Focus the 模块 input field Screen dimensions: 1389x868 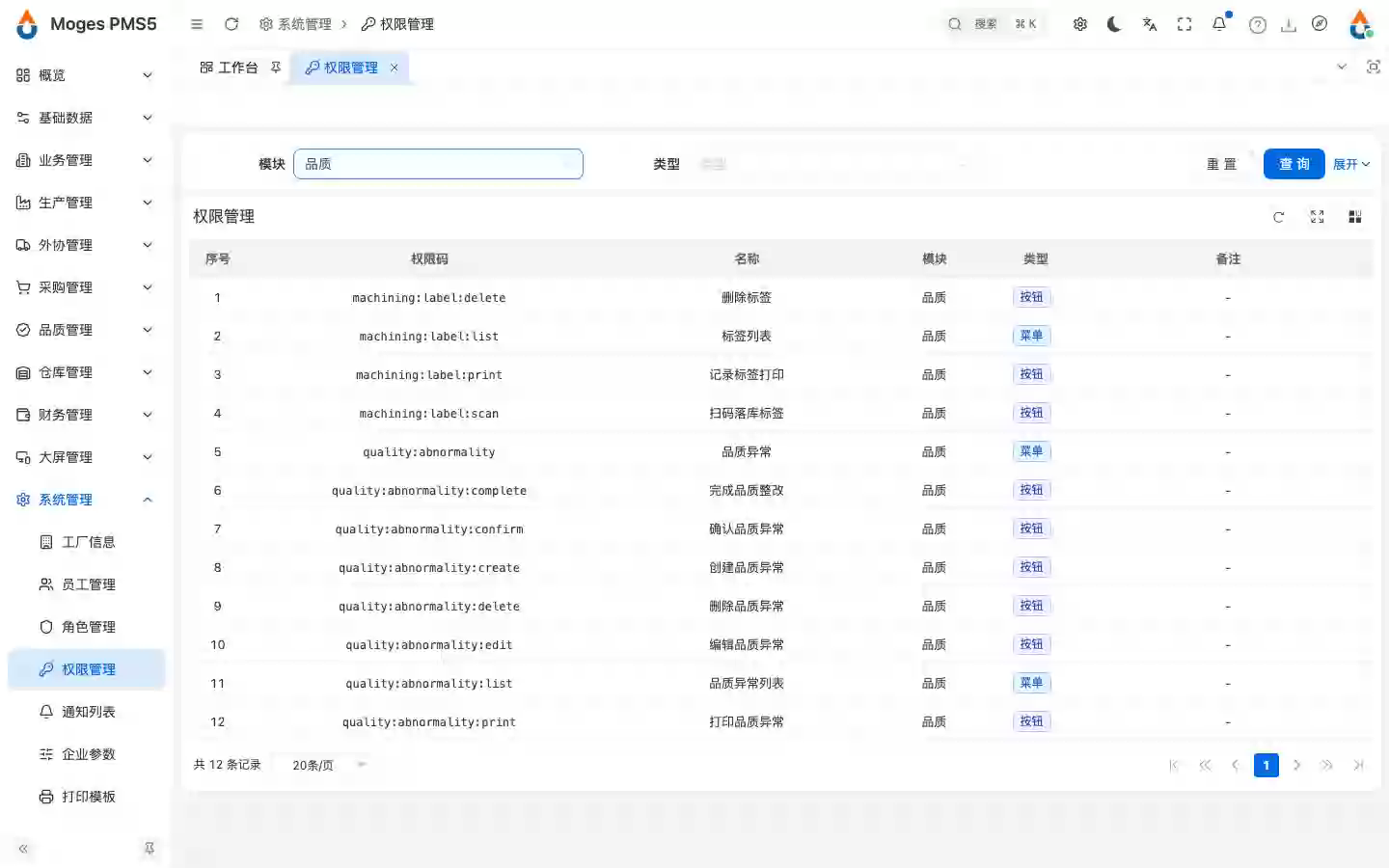438,164
